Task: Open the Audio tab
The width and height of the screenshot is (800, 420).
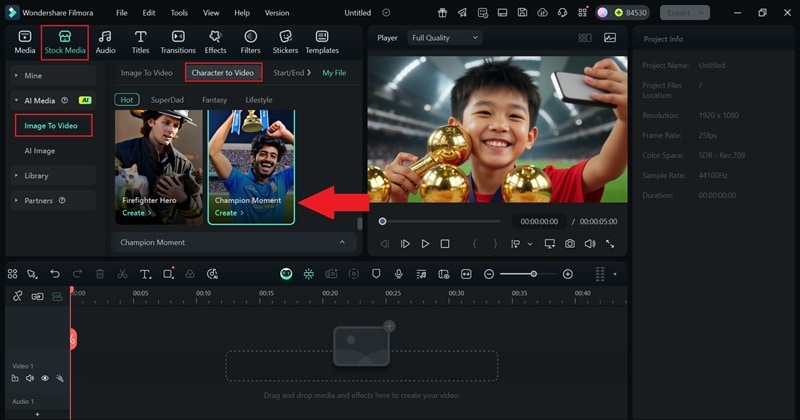Action: pos(105,42)
